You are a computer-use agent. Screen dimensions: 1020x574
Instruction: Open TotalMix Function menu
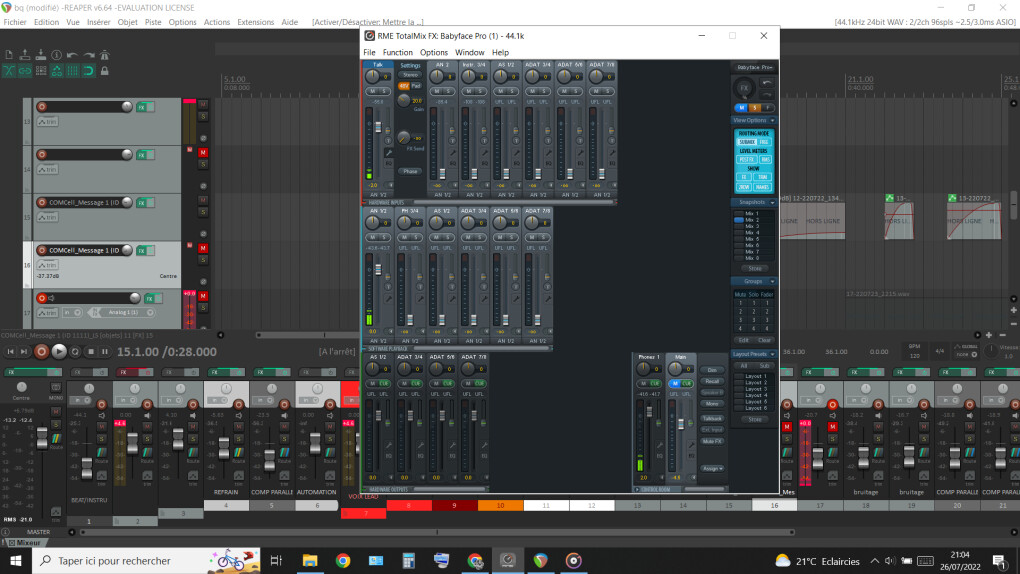(x=397, y=52)
